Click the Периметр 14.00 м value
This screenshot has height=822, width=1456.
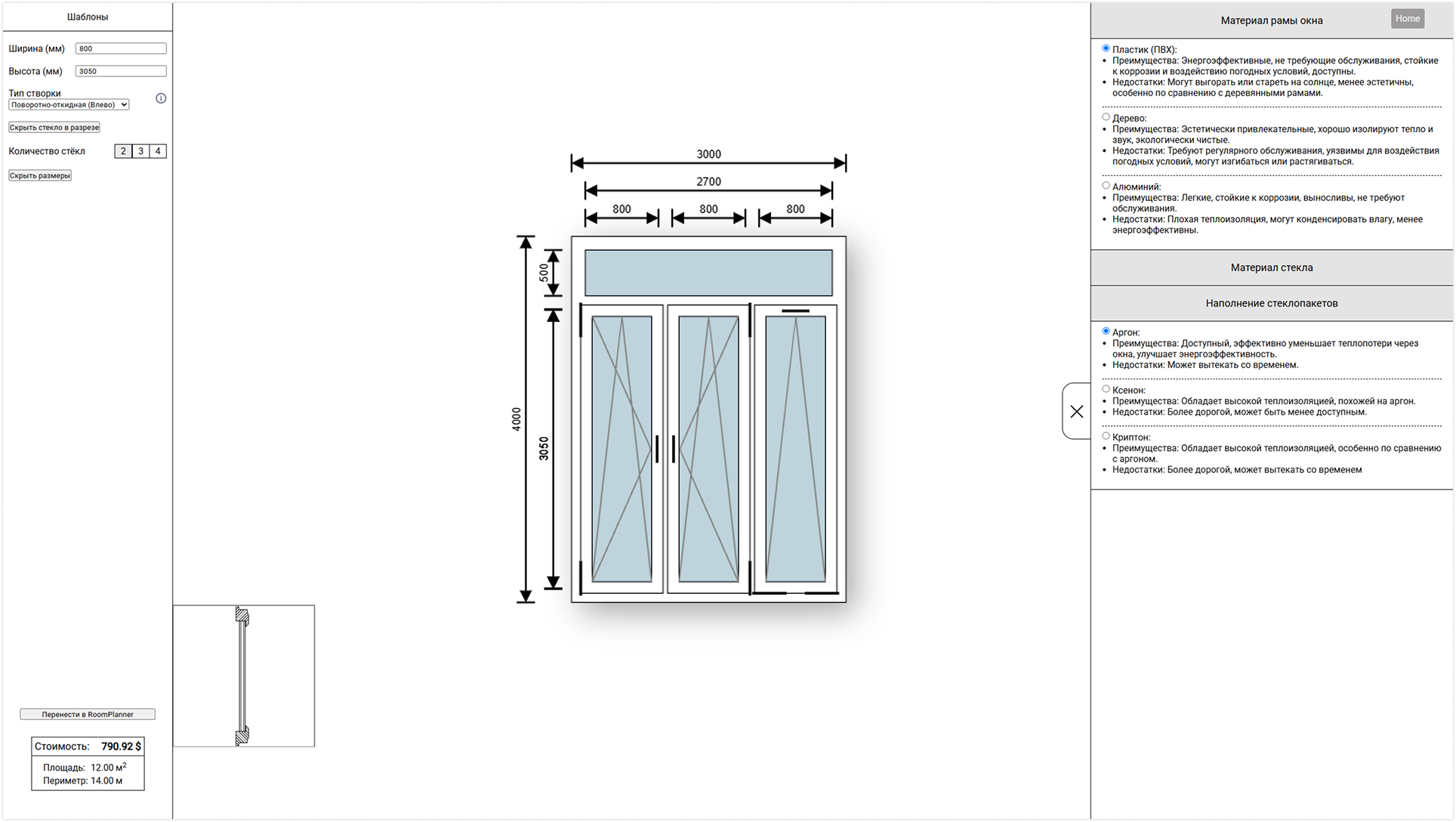tap(106, 781)
